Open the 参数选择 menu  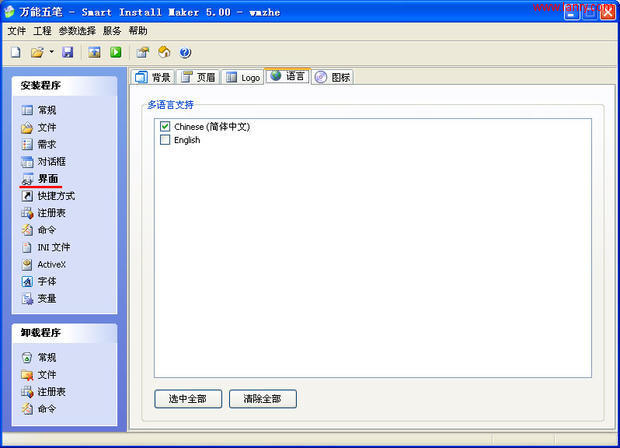(77, 31)
